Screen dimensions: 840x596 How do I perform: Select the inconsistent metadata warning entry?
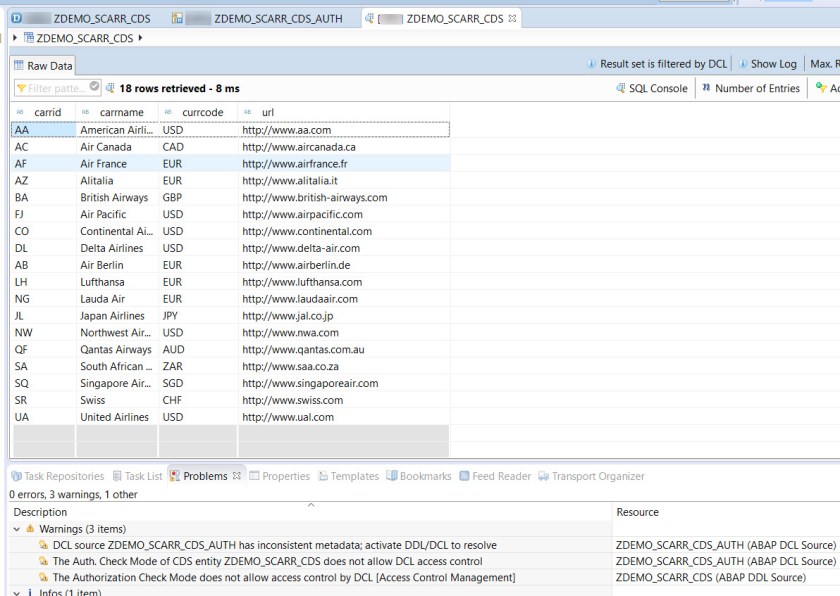point(274,545)
